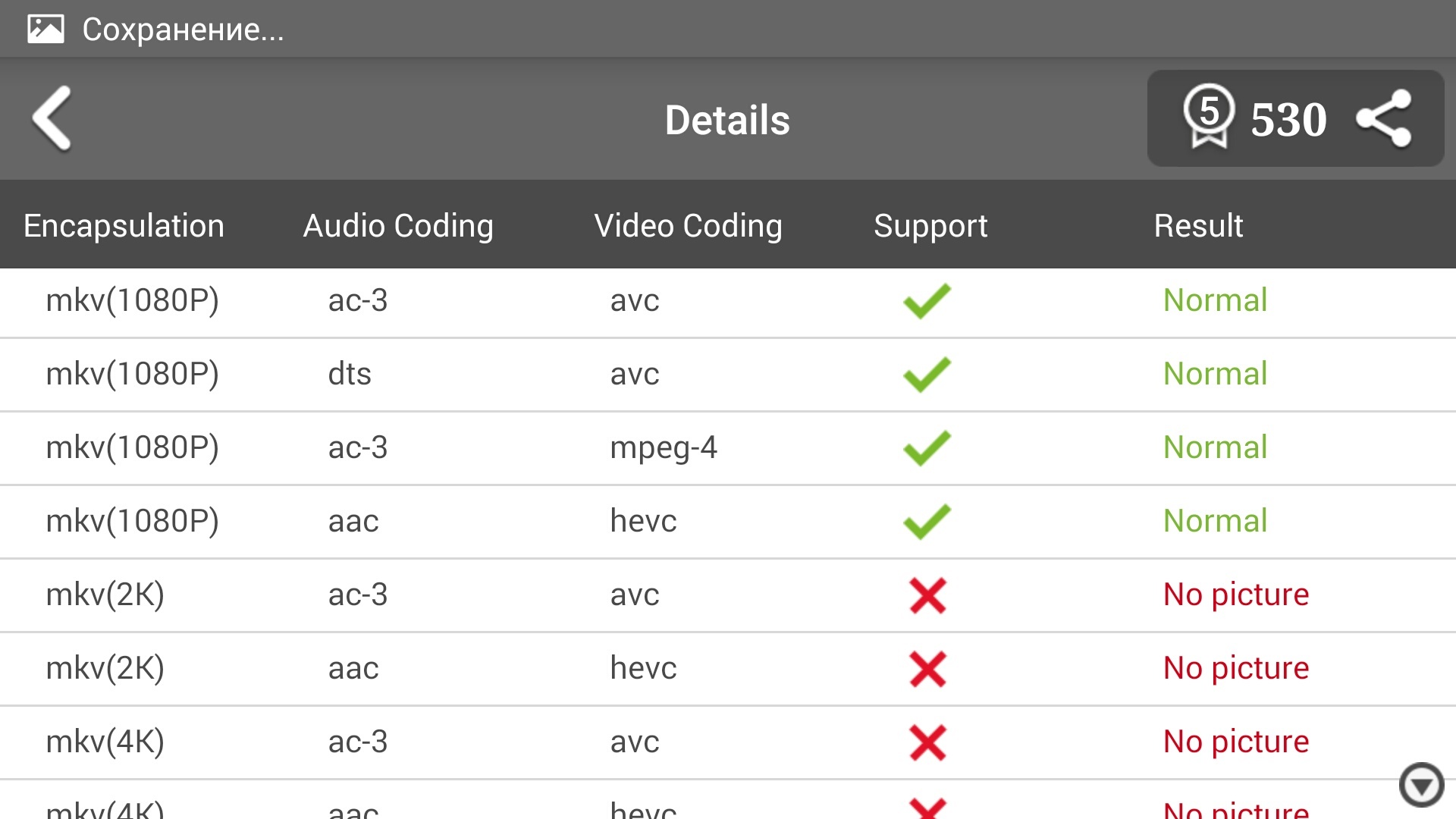Select the Audio Coding column header
This screenshot has height=819, width=1456.
(x=398, y=225)
